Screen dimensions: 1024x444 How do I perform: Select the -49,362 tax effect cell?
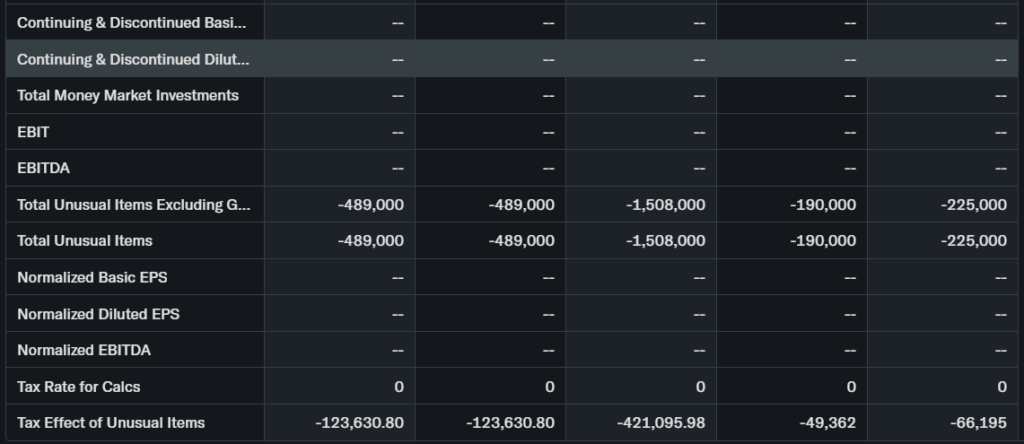[827, 423]
